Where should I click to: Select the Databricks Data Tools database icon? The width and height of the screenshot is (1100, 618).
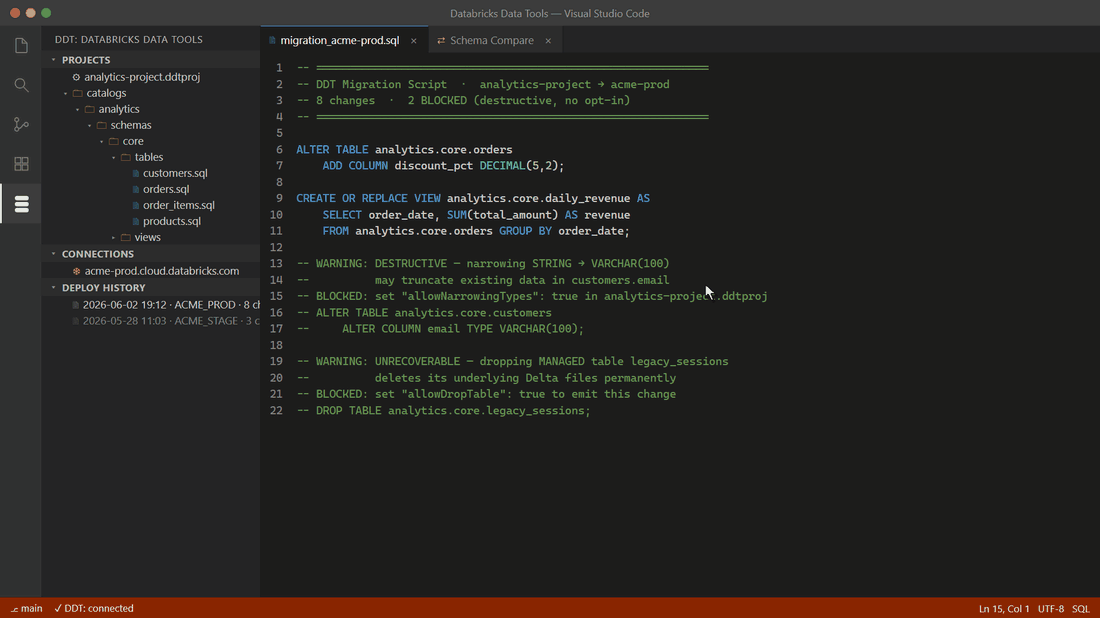pos(21,203)
